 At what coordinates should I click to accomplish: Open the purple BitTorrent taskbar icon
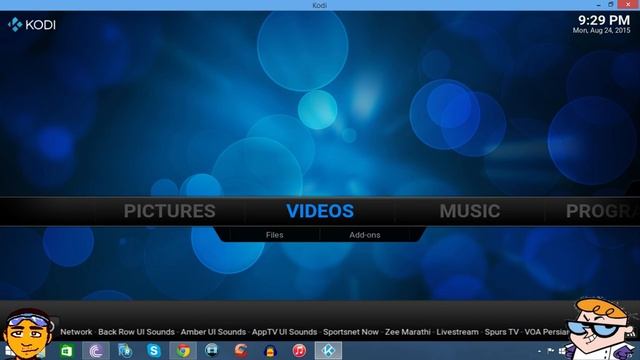pyautogui.click(x=96, y=351)
